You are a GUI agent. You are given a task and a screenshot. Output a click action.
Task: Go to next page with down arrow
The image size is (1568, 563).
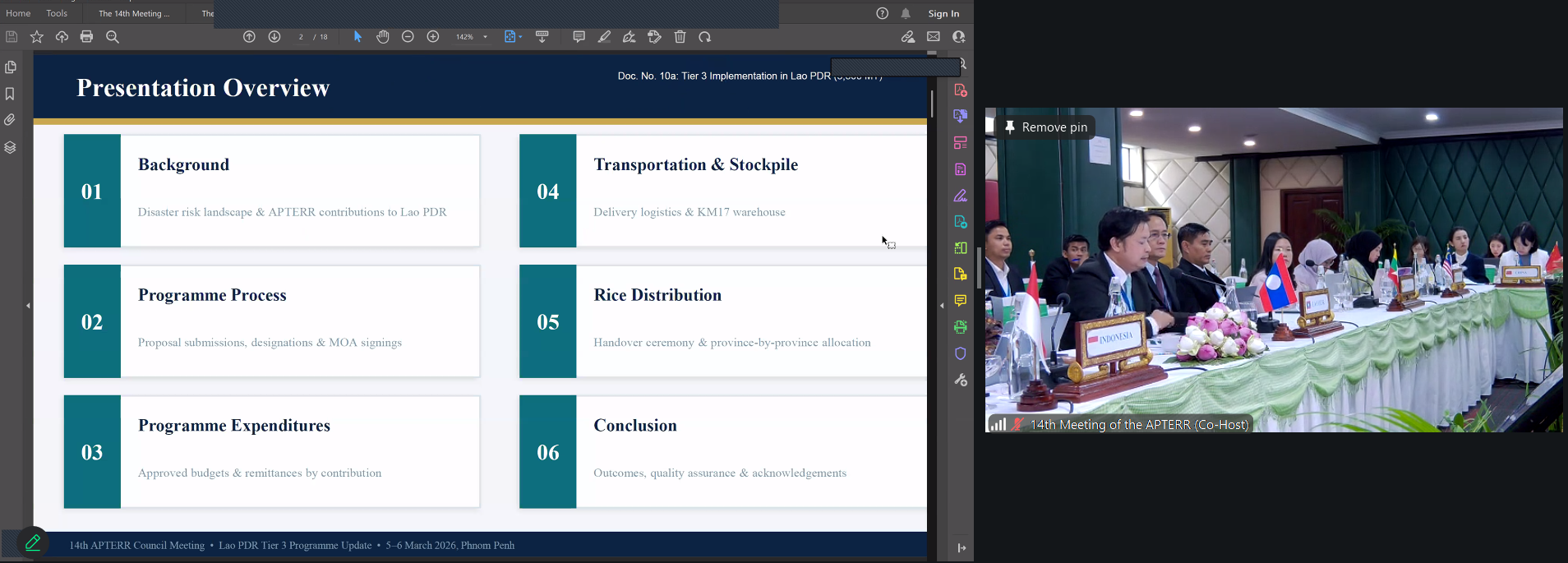pos(274,37)
